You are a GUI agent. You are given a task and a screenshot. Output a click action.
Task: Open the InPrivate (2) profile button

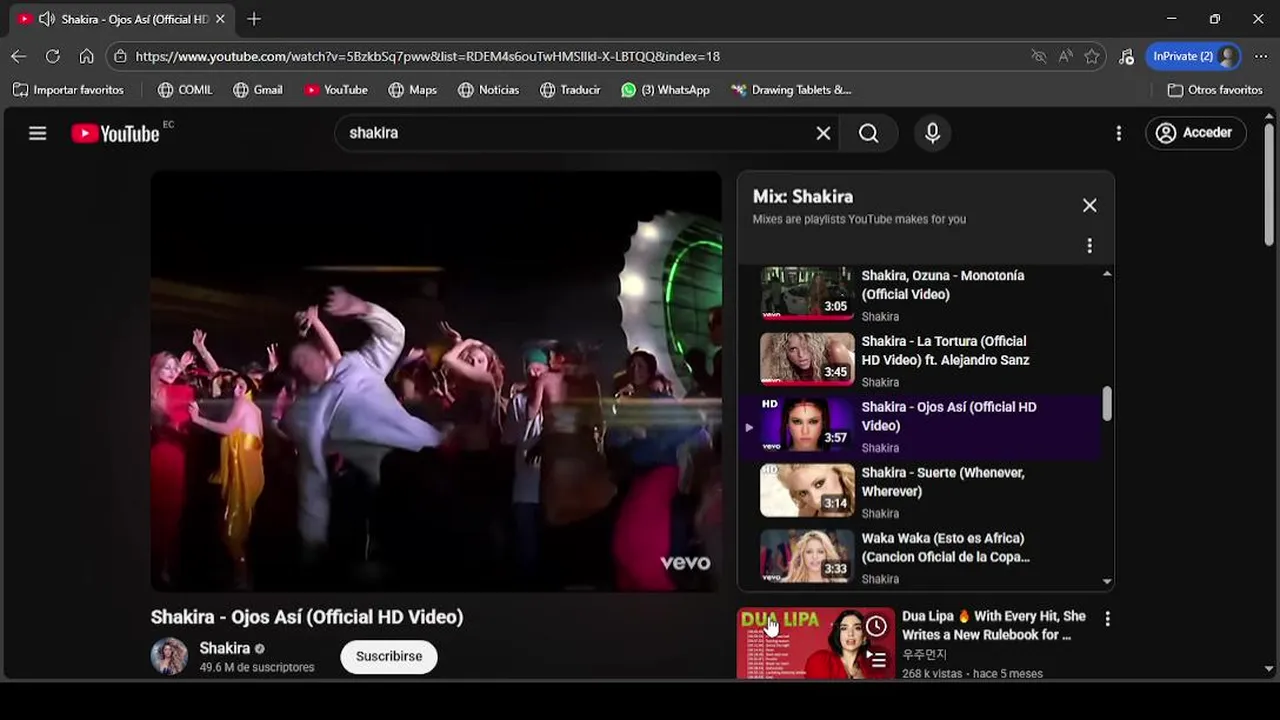pyautogui.click(x=1194, y=56)
